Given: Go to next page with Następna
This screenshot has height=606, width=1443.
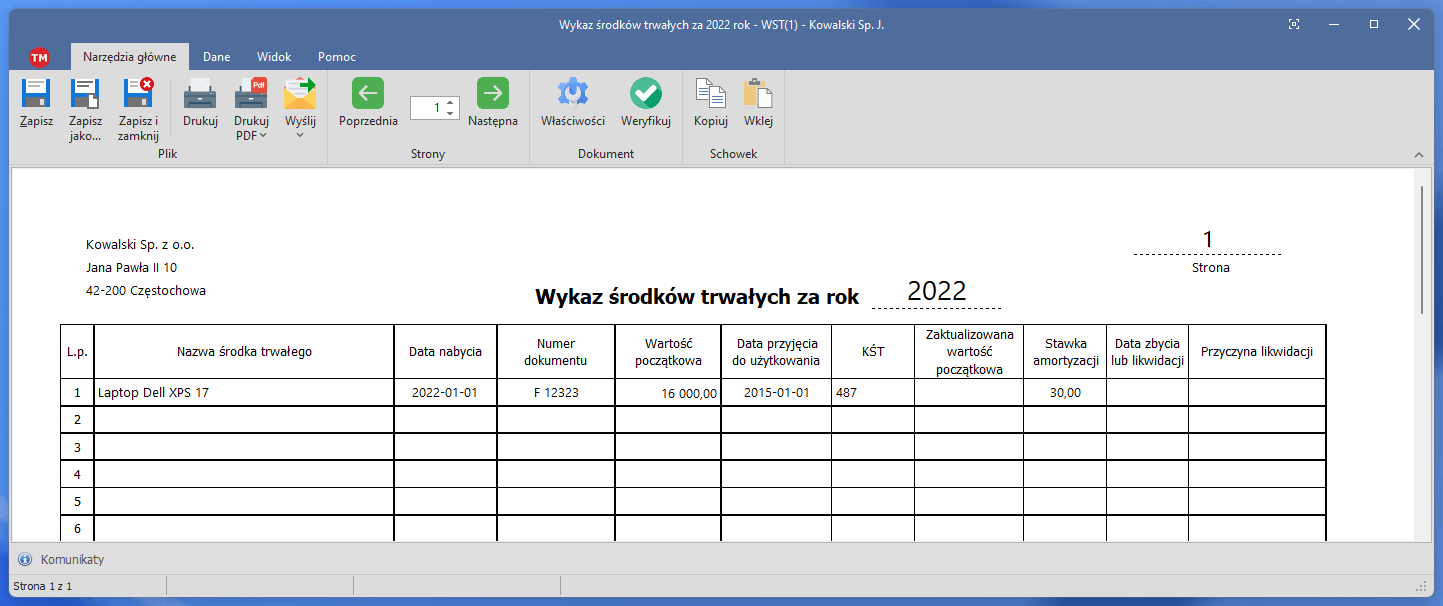Looking at the screenshot, I should tap(493, 95).
